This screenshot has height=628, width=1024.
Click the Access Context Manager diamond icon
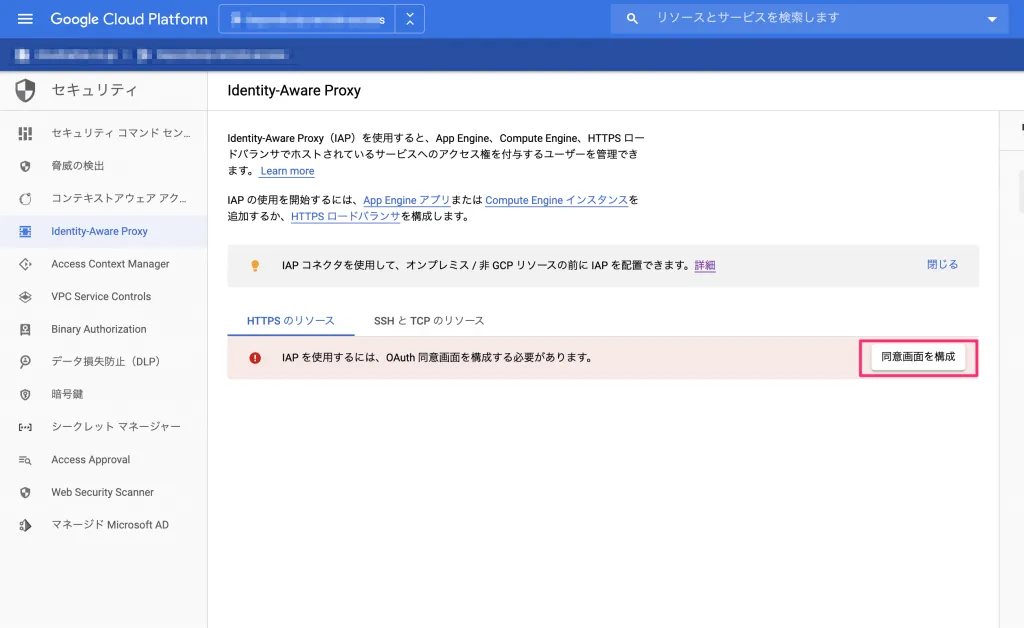coord(26,264)
